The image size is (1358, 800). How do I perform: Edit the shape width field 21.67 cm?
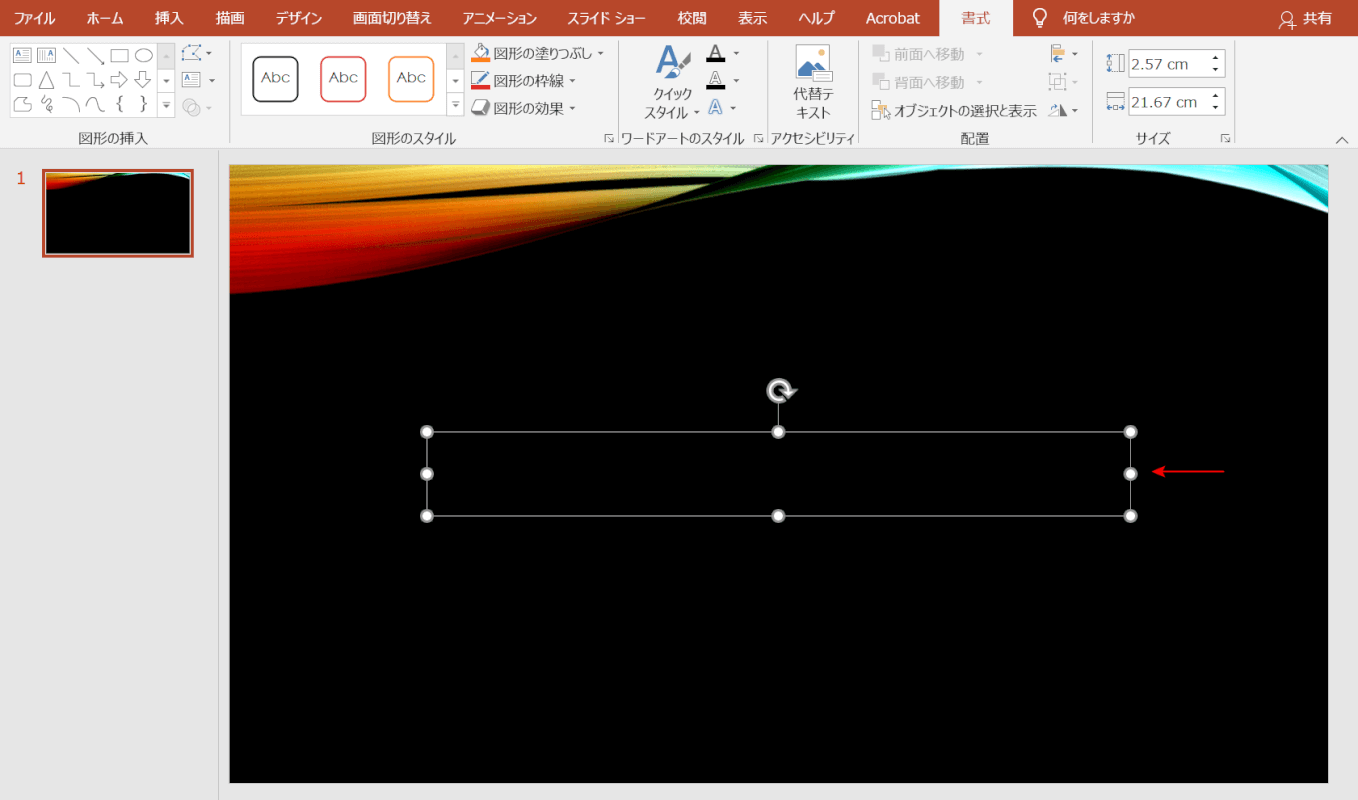click(1167, 102)
